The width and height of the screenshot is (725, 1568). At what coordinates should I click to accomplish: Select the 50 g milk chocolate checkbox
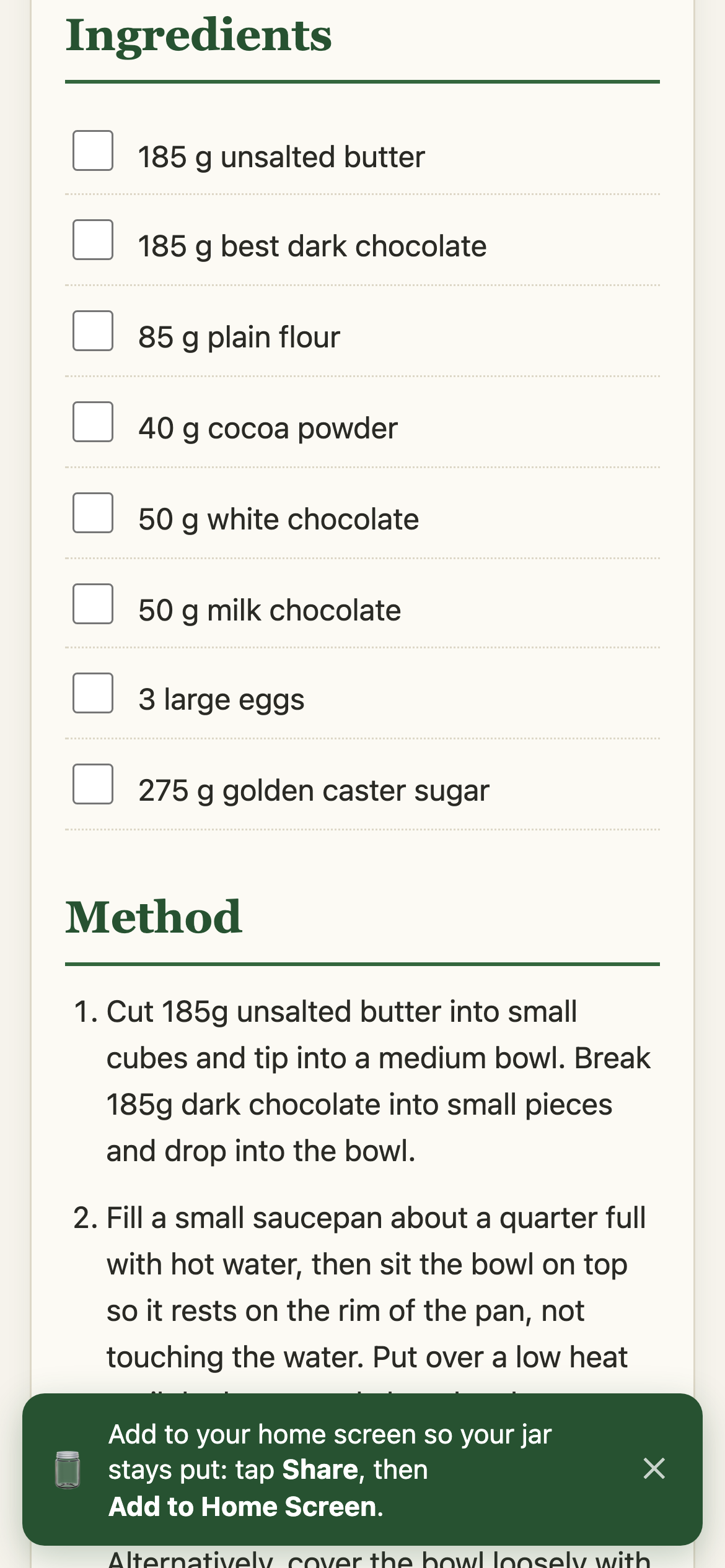click(93, 604)
